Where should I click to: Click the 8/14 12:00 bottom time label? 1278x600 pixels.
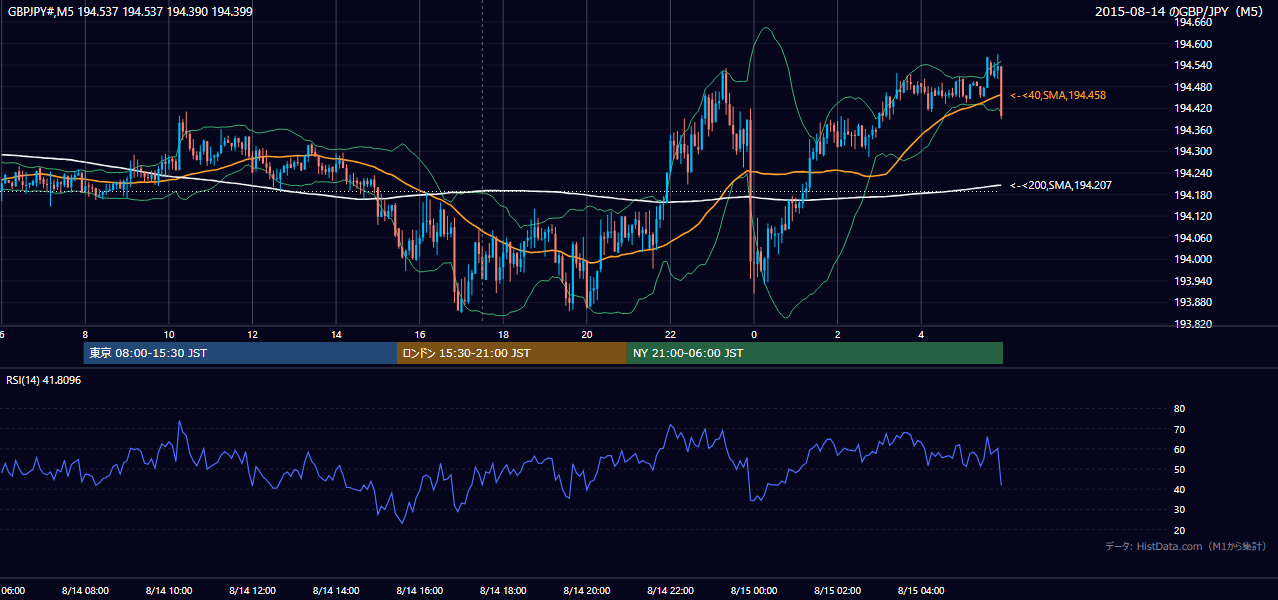tap(252, 591)
